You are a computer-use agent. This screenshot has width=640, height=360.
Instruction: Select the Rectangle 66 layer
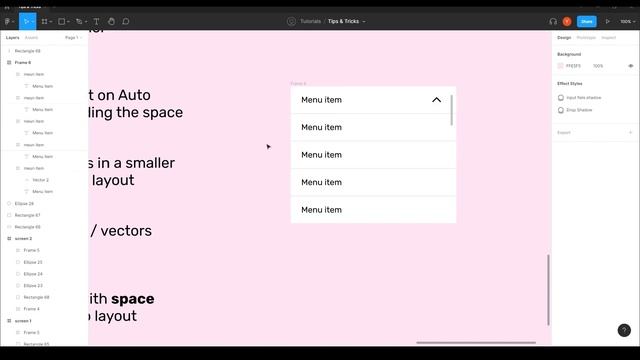pyautogui.click(x=27, y=227)
